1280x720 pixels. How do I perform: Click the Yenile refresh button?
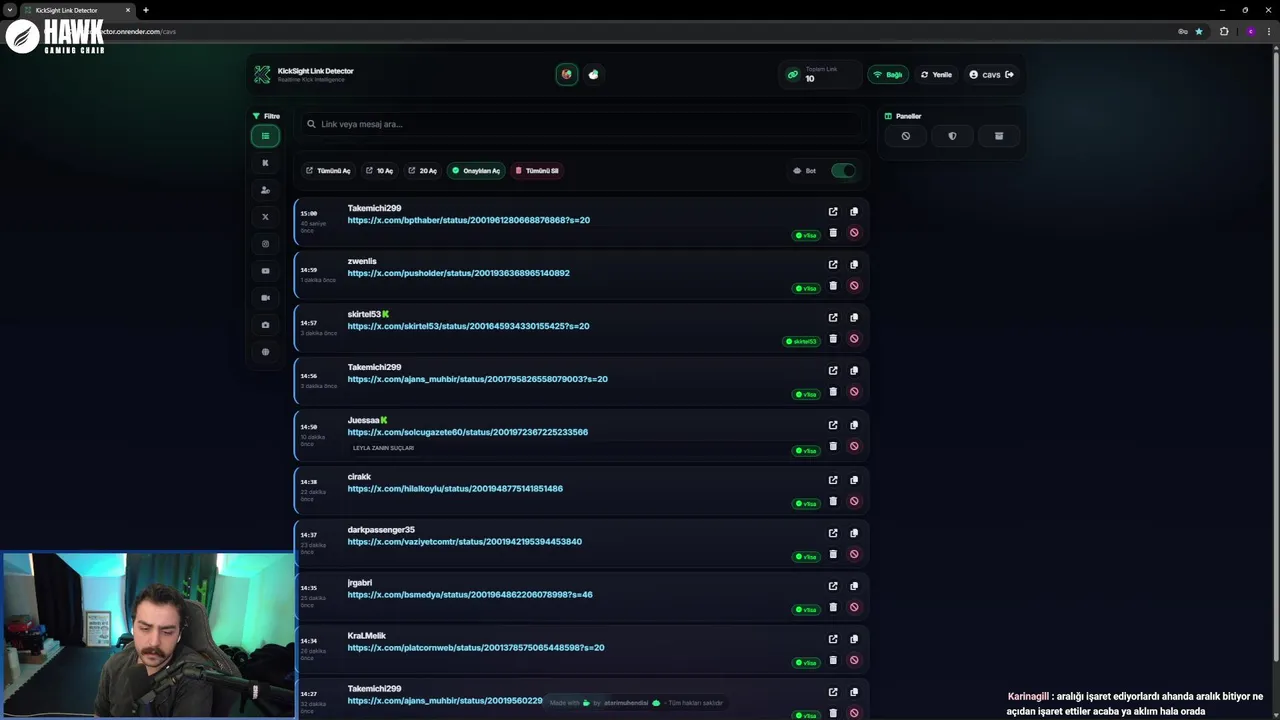937,74
